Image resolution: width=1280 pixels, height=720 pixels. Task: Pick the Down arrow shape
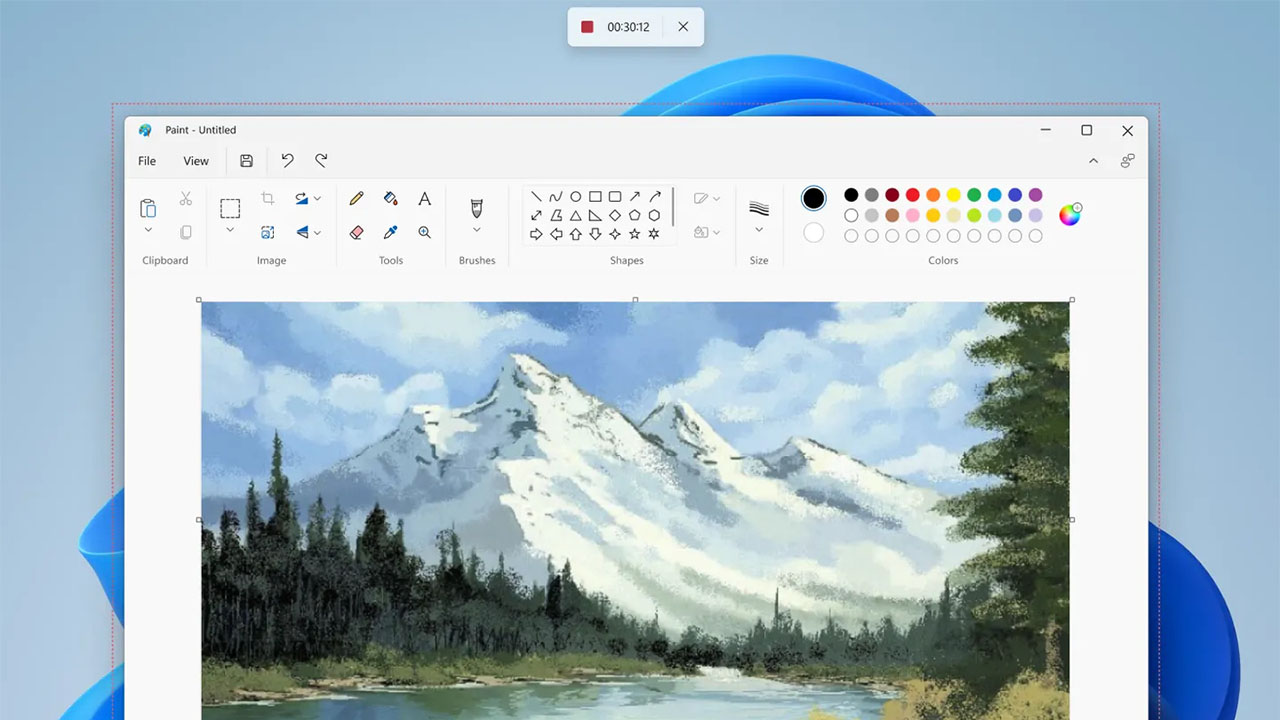click(x=595, y=234)
